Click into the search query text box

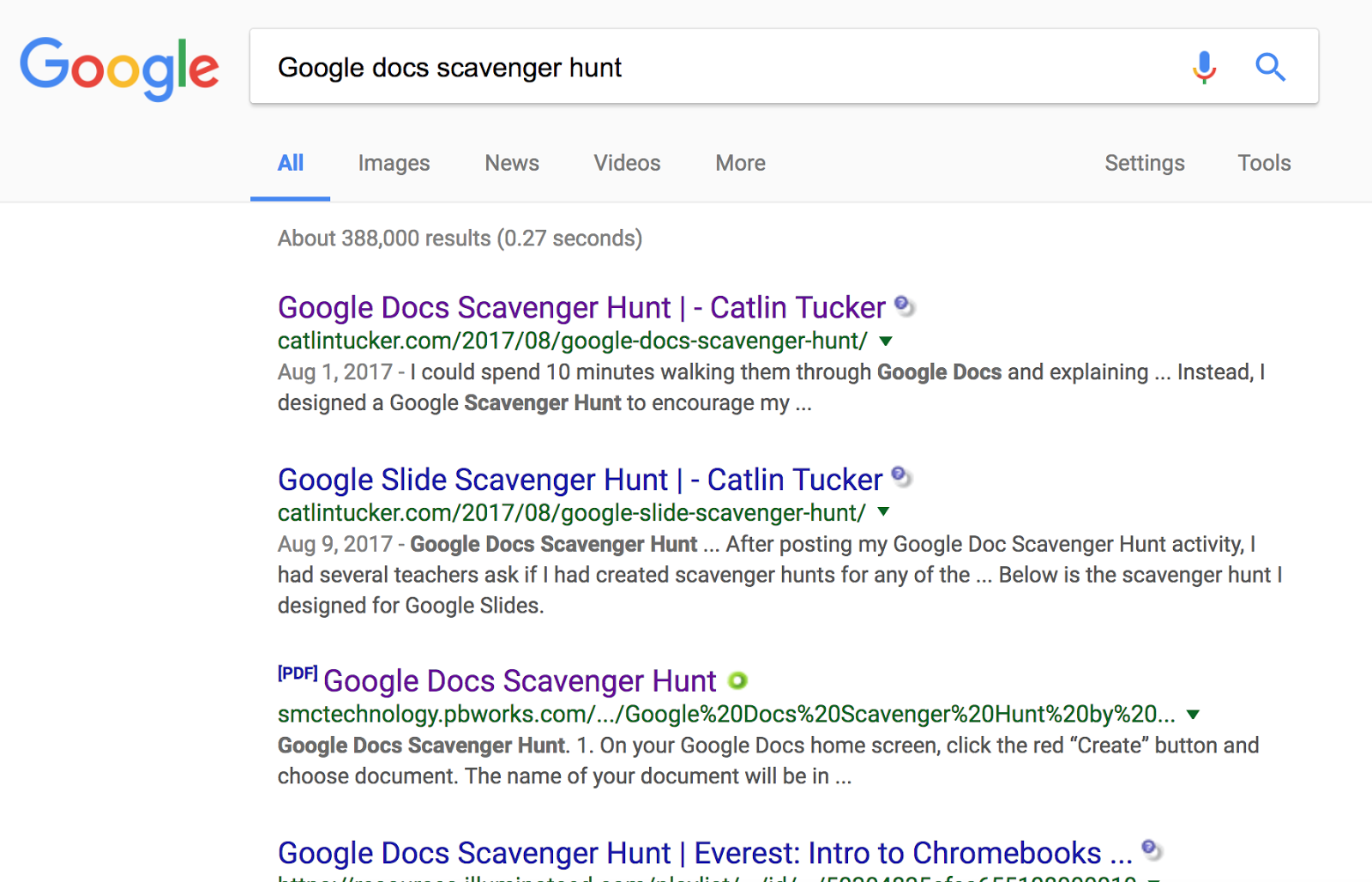pyautogui.click(x=720, y=67)
